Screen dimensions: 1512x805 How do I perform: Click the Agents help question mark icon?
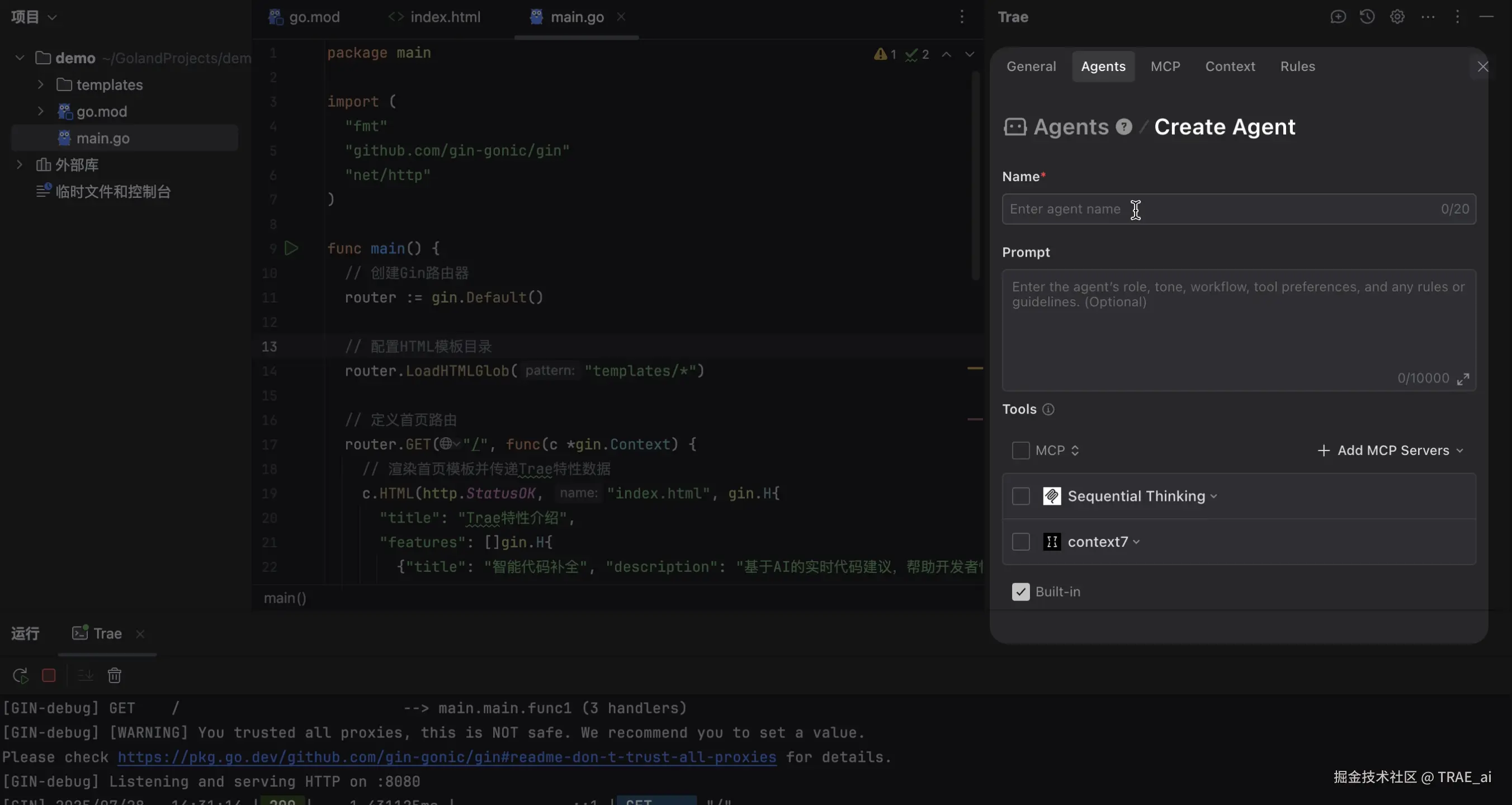point(1123,127)
